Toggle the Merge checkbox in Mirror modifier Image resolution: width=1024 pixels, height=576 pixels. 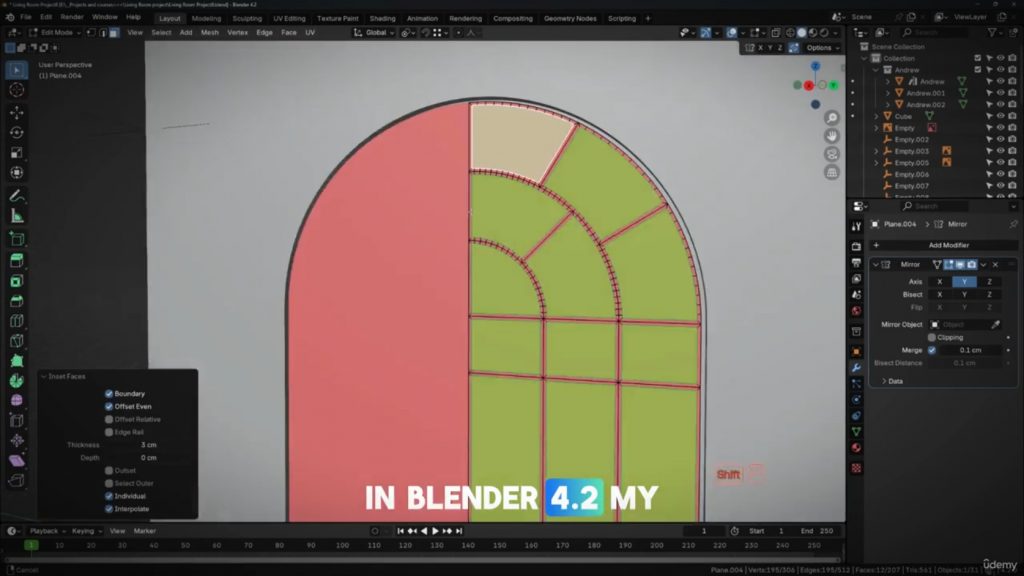tap(932, 350)
